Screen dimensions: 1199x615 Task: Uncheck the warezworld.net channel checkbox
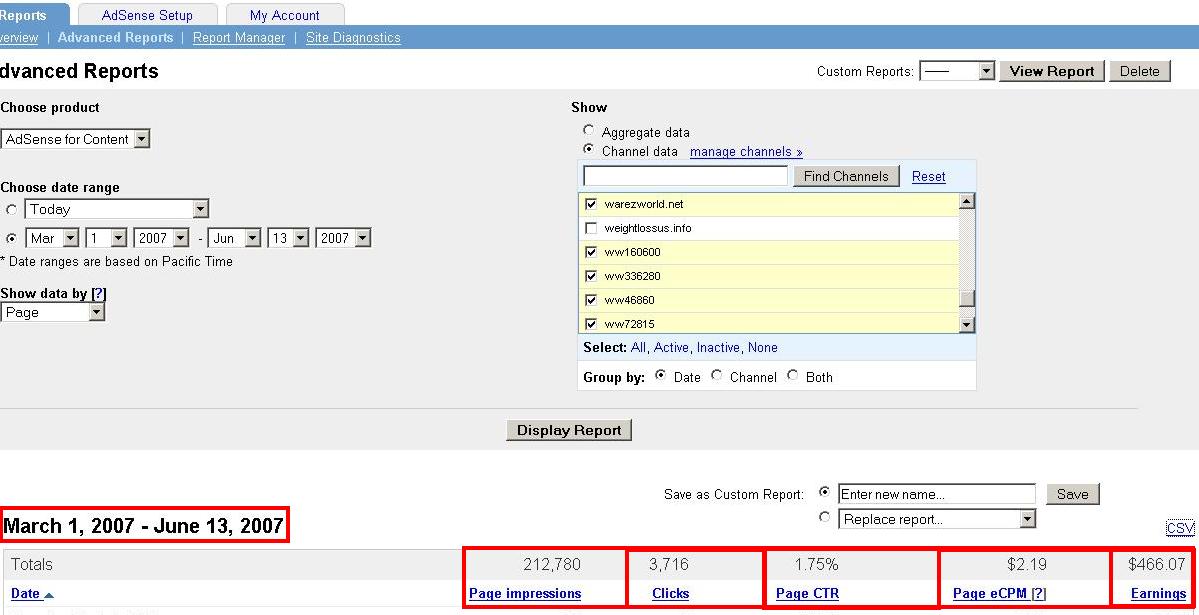click(590, 204)
